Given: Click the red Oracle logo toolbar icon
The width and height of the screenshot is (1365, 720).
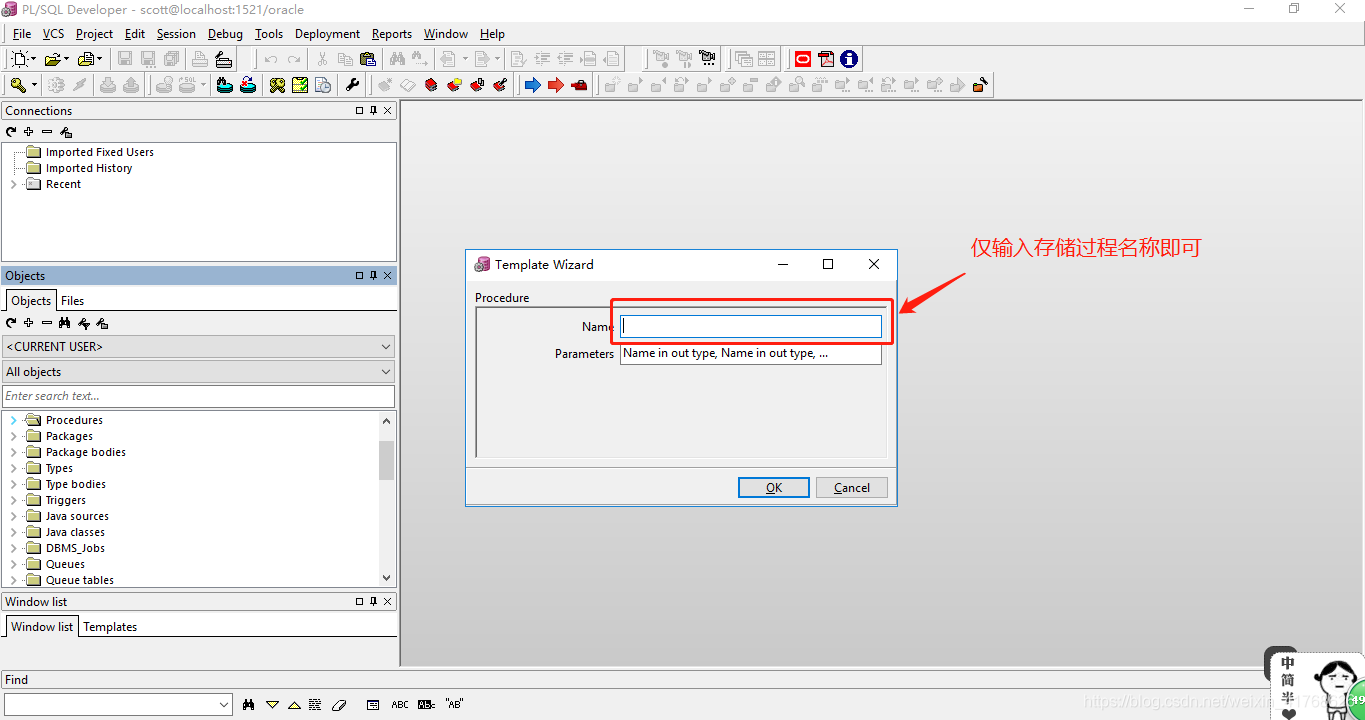Looking at the screenshot, I should click(x=803, y=59).
